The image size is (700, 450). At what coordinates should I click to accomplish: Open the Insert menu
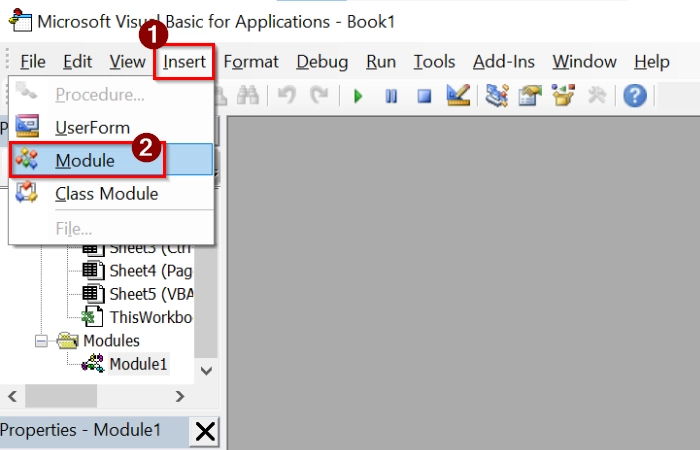[184, 62]
